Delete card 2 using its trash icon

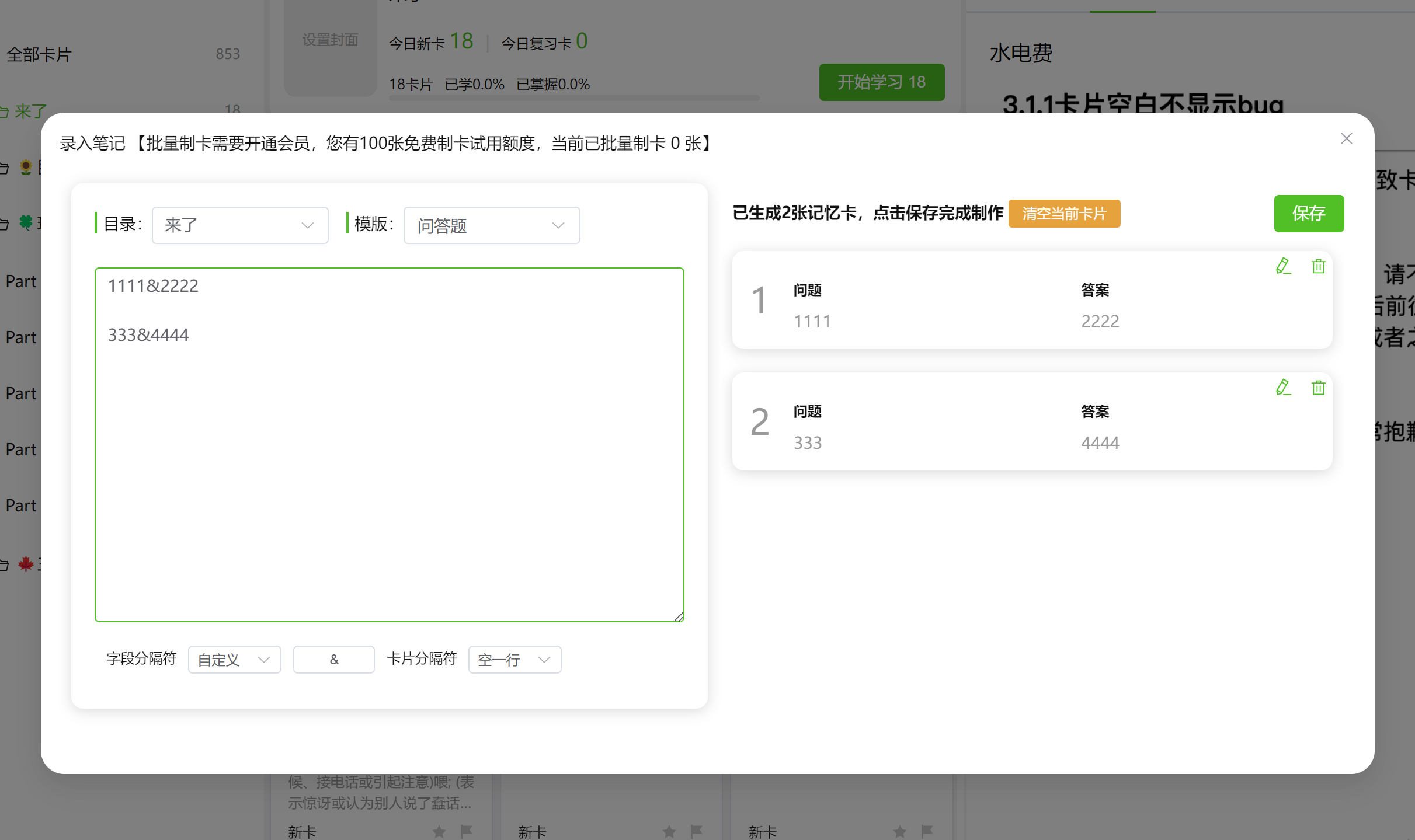pyautogui.click(x=1318, y=388)
